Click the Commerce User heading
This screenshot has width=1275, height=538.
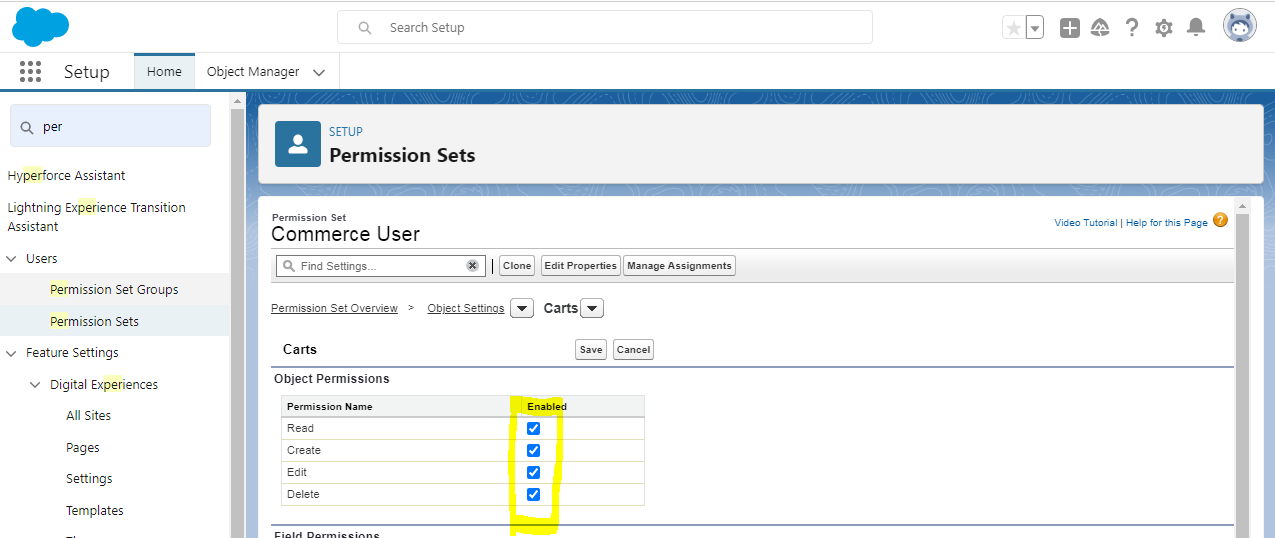pos(345,234)
